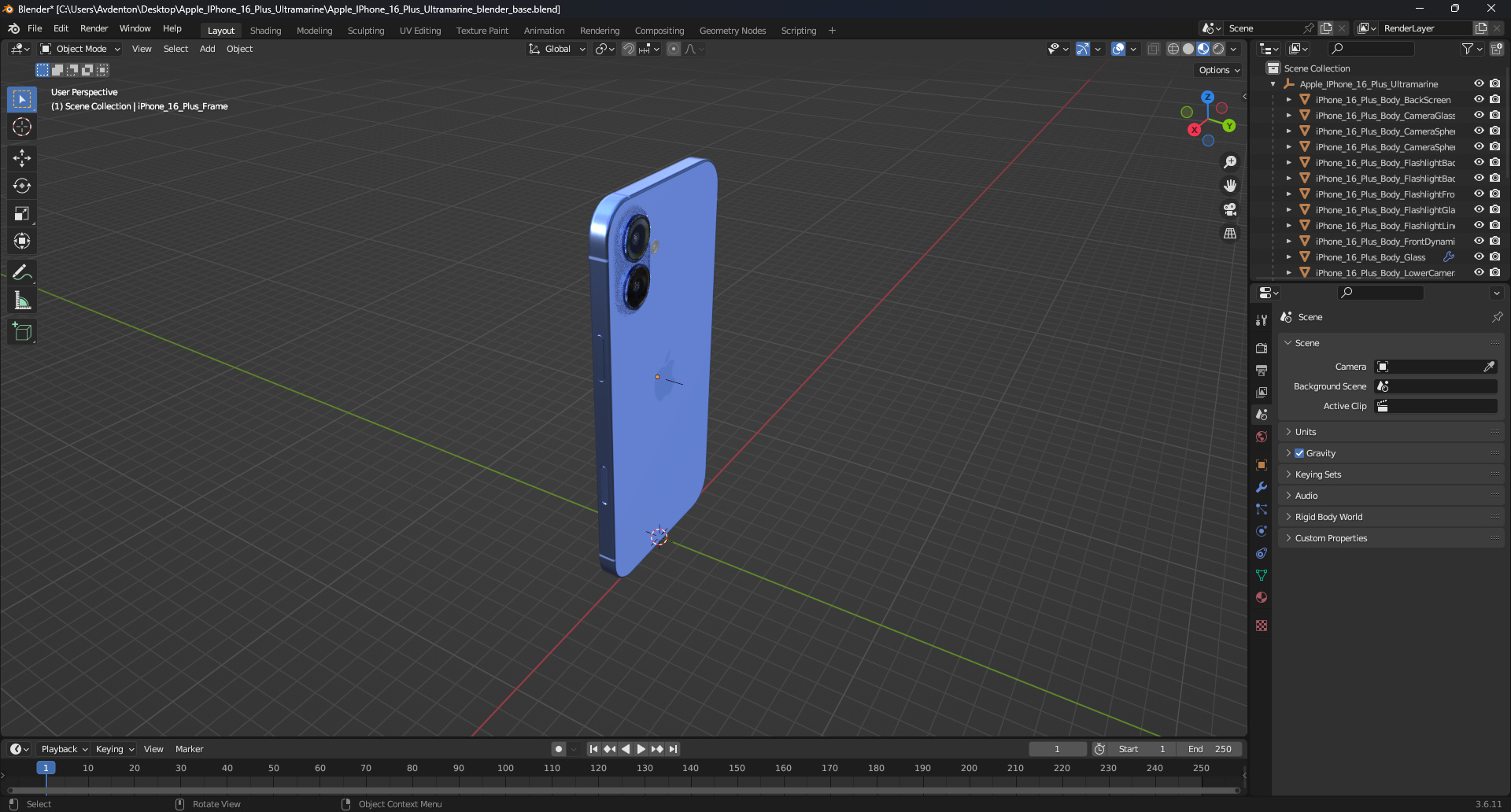Image resolution: width=1511 pixels, height=812 pixels.
Task: Disable rendering of Apple_IPhone_16_Plus_Ultramarine collection
Action: 1494,83
